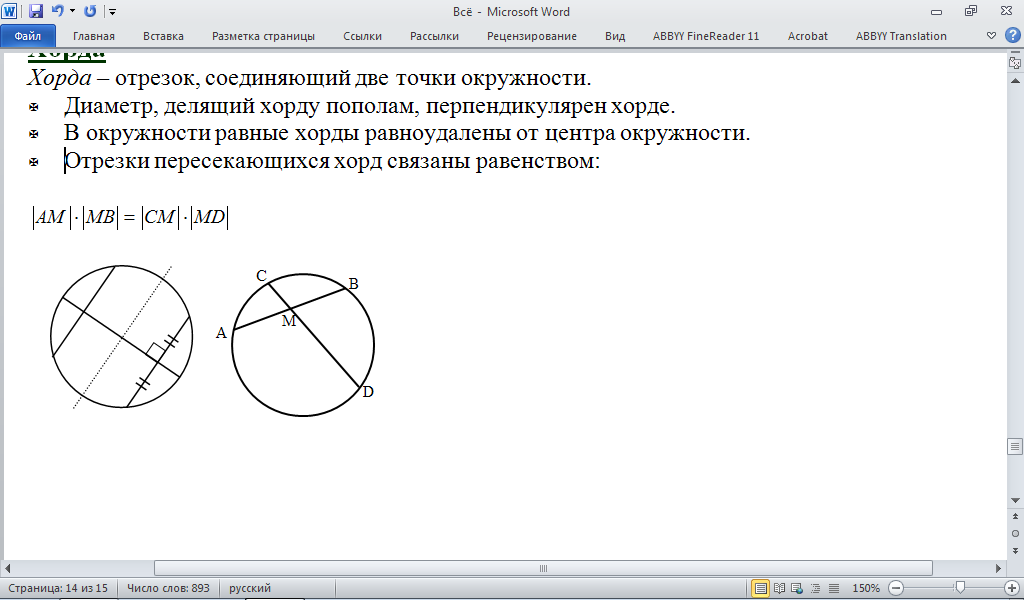This screenshot has width=1024, height=600.
Task: Open Word Help with question mark icon
Action: pyautogui.click(x=1012, y=36)
